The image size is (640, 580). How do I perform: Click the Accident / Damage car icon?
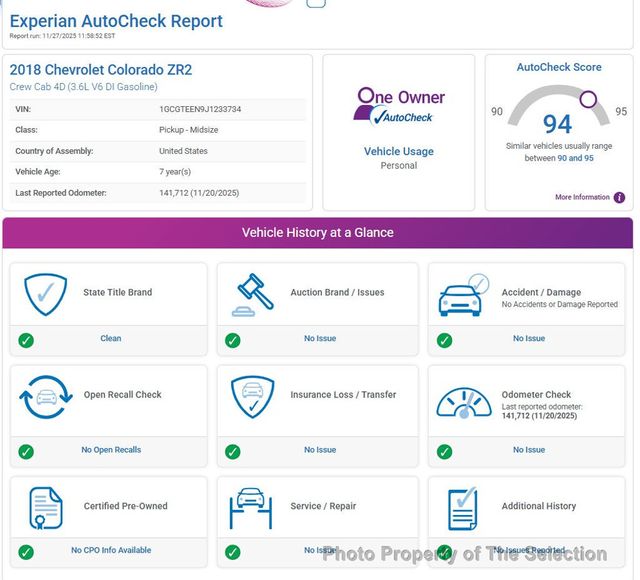(x=465, y=295)
